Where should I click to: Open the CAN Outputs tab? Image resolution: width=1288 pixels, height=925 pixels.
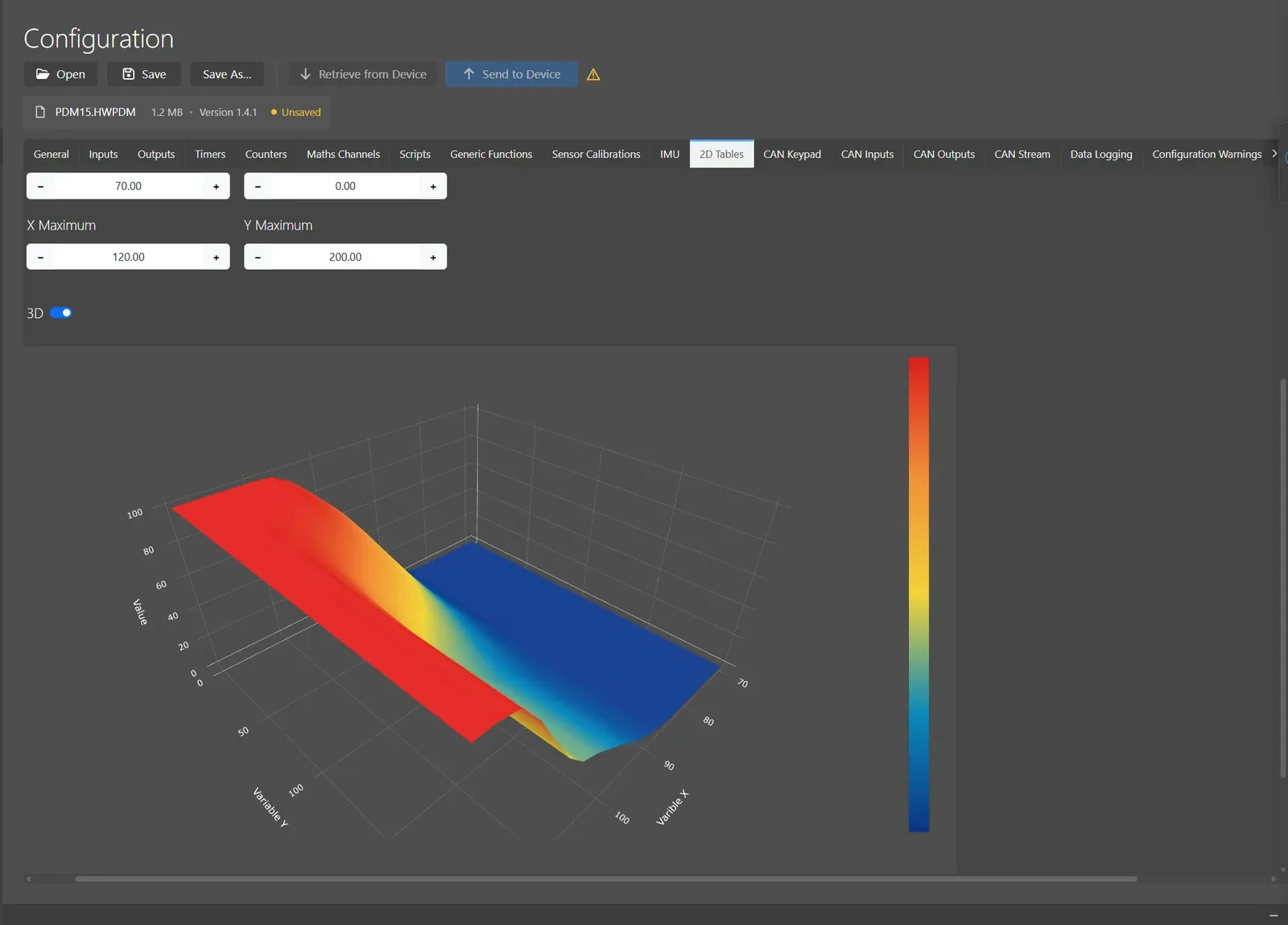pos(943,154)
